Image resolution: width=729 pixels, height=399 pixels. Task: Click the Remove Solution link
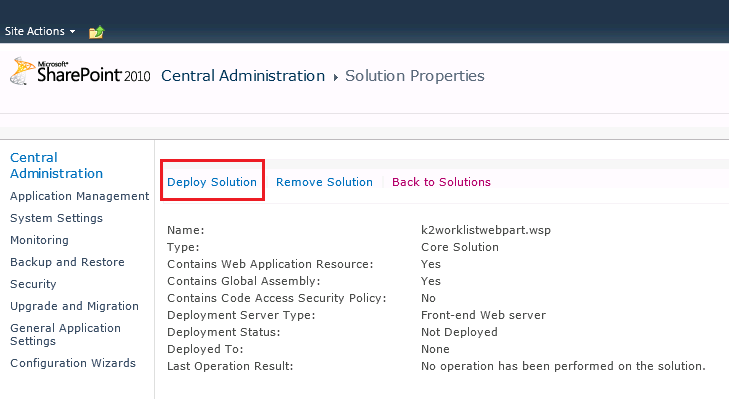coord(325,182)
